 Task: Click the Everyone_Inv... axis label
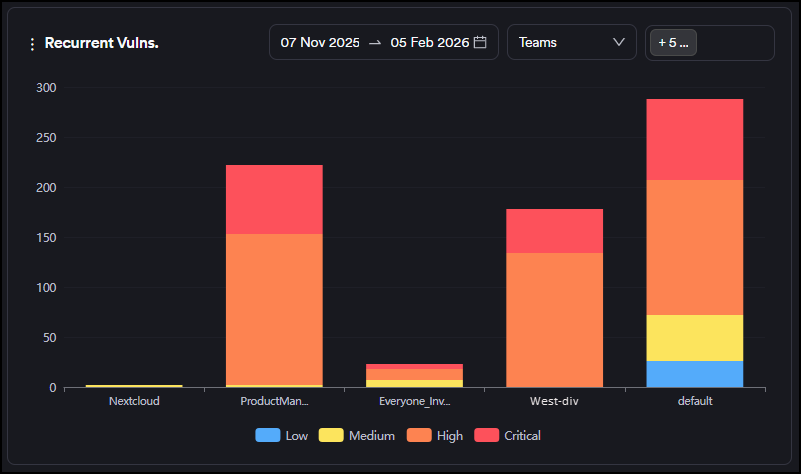click(414, 402)
